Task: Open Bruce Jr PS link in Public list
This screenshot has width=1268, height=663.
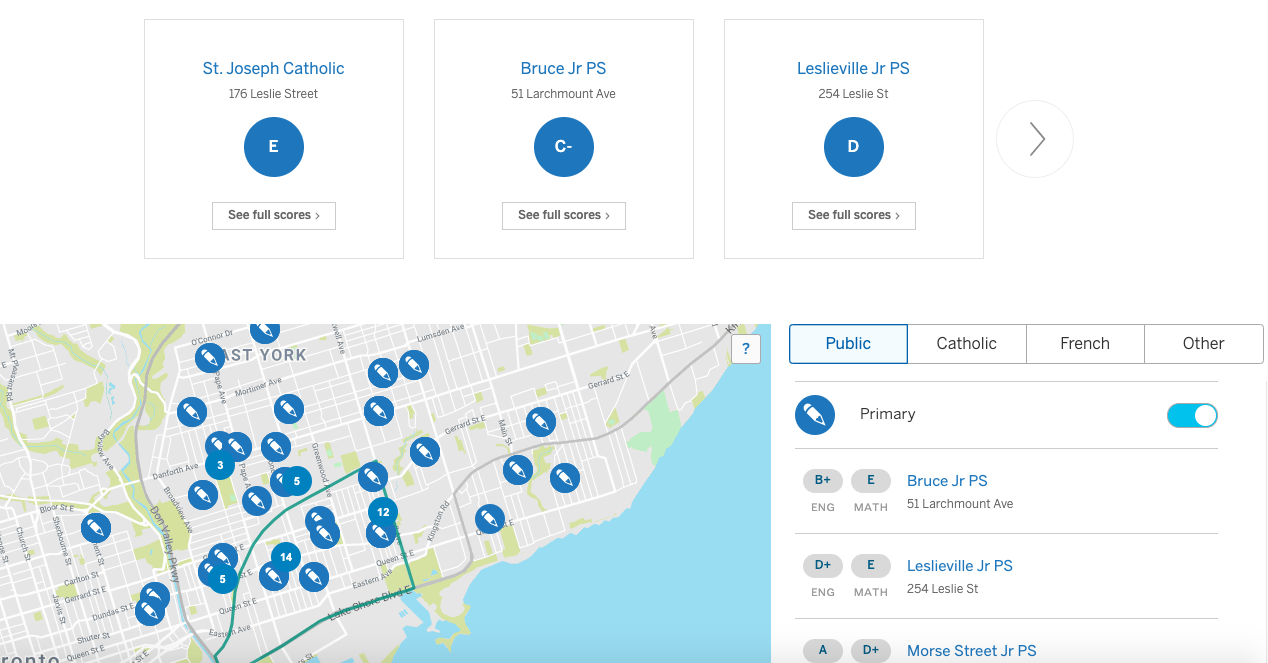Action: (x=947, y=481)
